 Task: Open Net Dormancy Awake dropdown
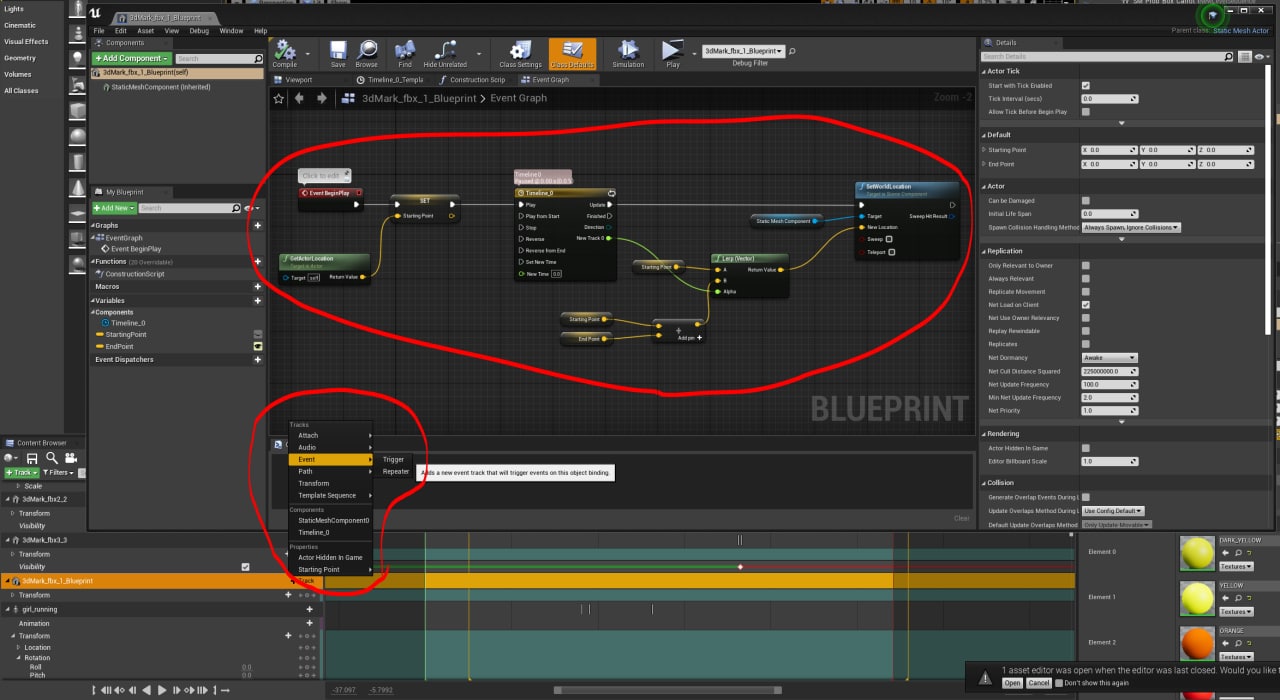coord(1110,358)
